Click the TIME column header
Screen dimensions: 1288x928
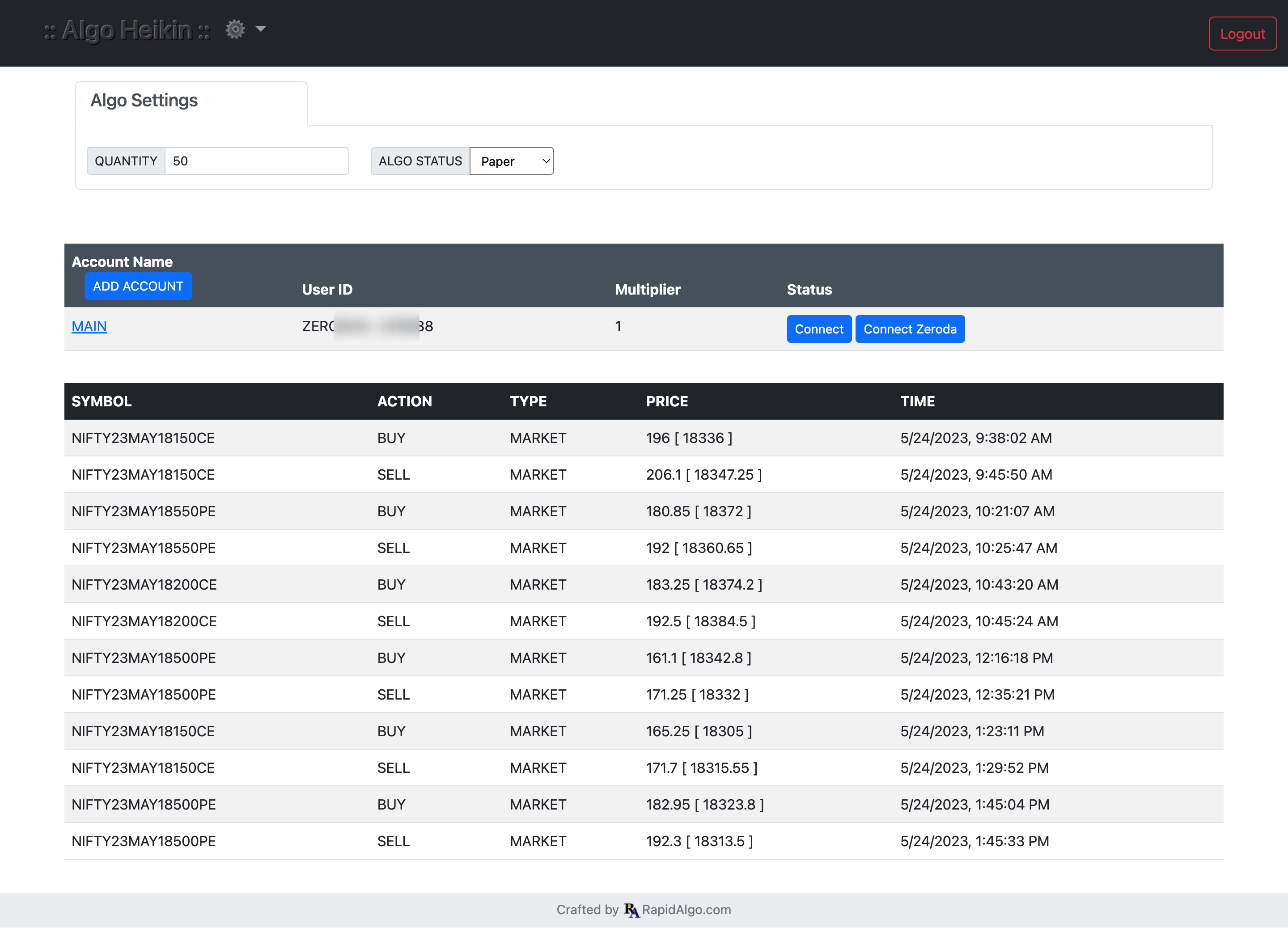pyautogui.click(x=917, y=401)
